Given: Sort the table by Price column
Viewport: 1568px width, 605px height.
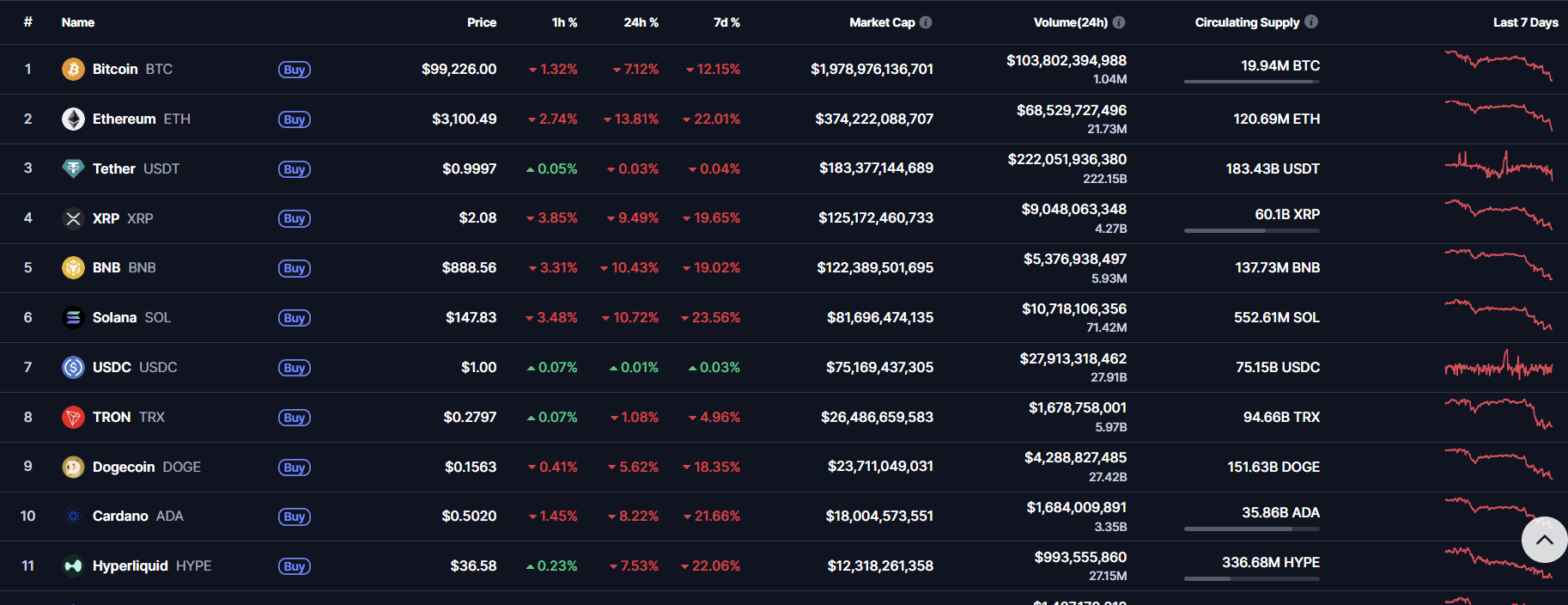Looking at the screenshot, I should point(481,22).
